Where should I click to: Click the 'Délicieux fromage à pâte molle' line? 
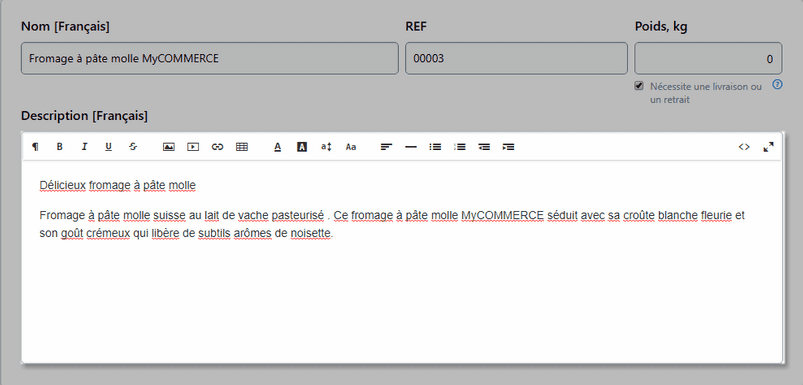[117, 185]
